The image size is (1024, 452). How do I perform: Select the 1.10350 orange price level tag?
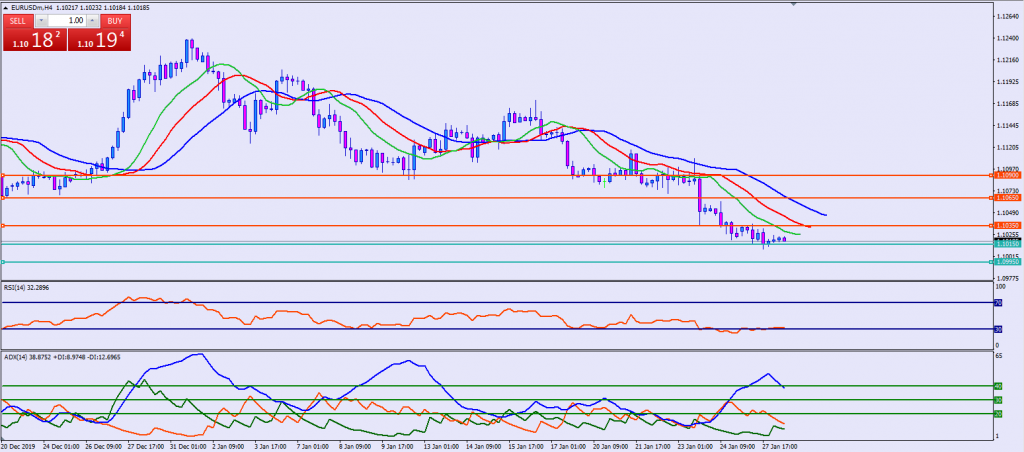pyautogui.click(x=1006, y=226)
